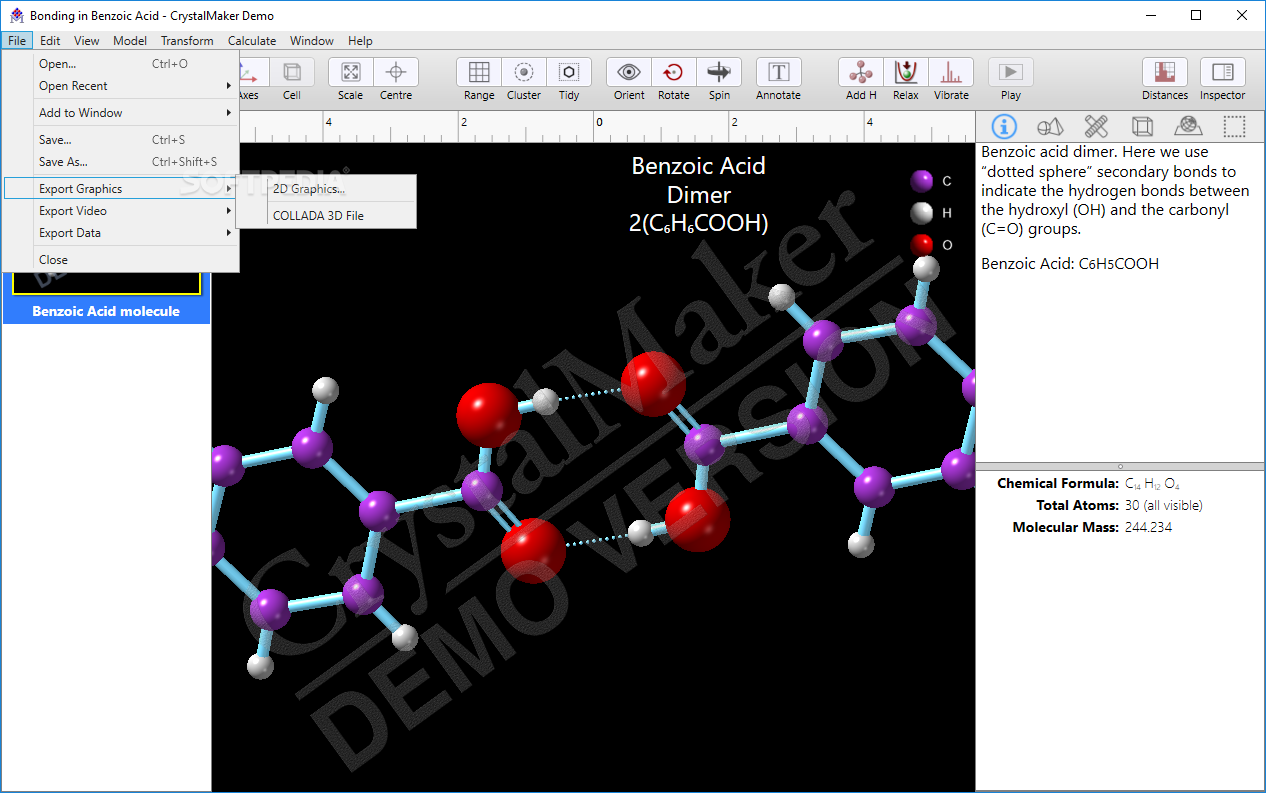Open the Edit menu
Viewport: 1266px width, 793px height.
tap(50, 41)
